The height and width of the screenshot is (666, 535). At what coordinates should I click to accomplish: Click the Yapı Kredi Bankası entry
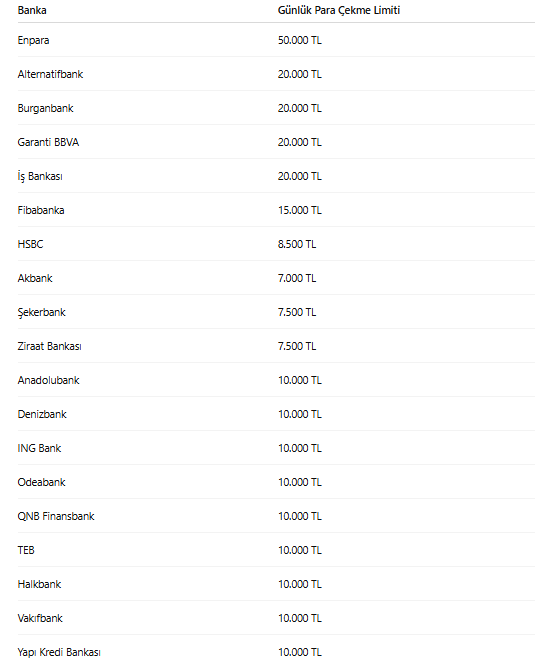point(59,652)
